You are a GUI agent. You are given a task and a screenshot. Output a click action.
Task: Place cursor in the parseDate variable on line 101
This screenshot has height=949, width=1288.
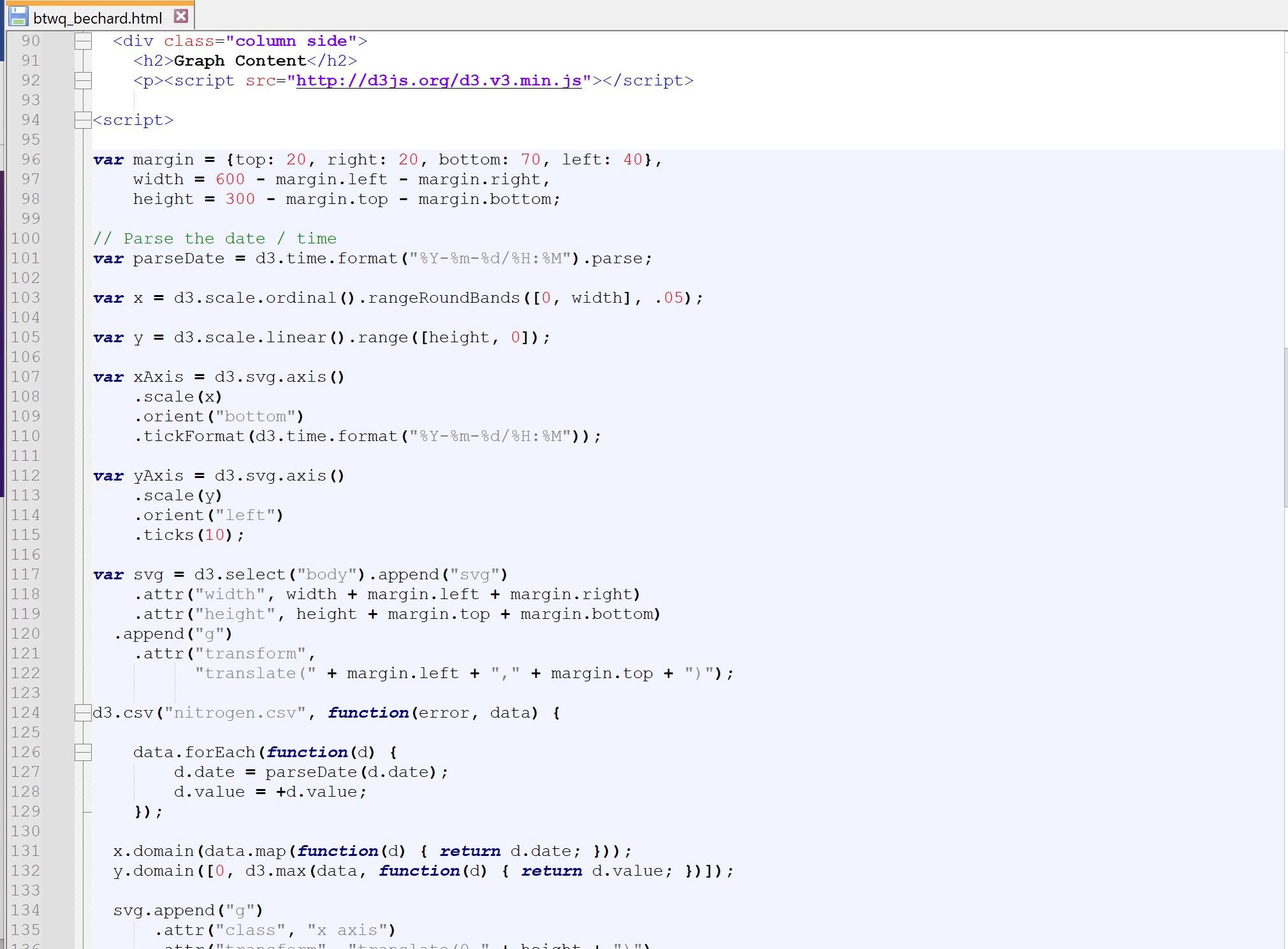click(178, 259)
